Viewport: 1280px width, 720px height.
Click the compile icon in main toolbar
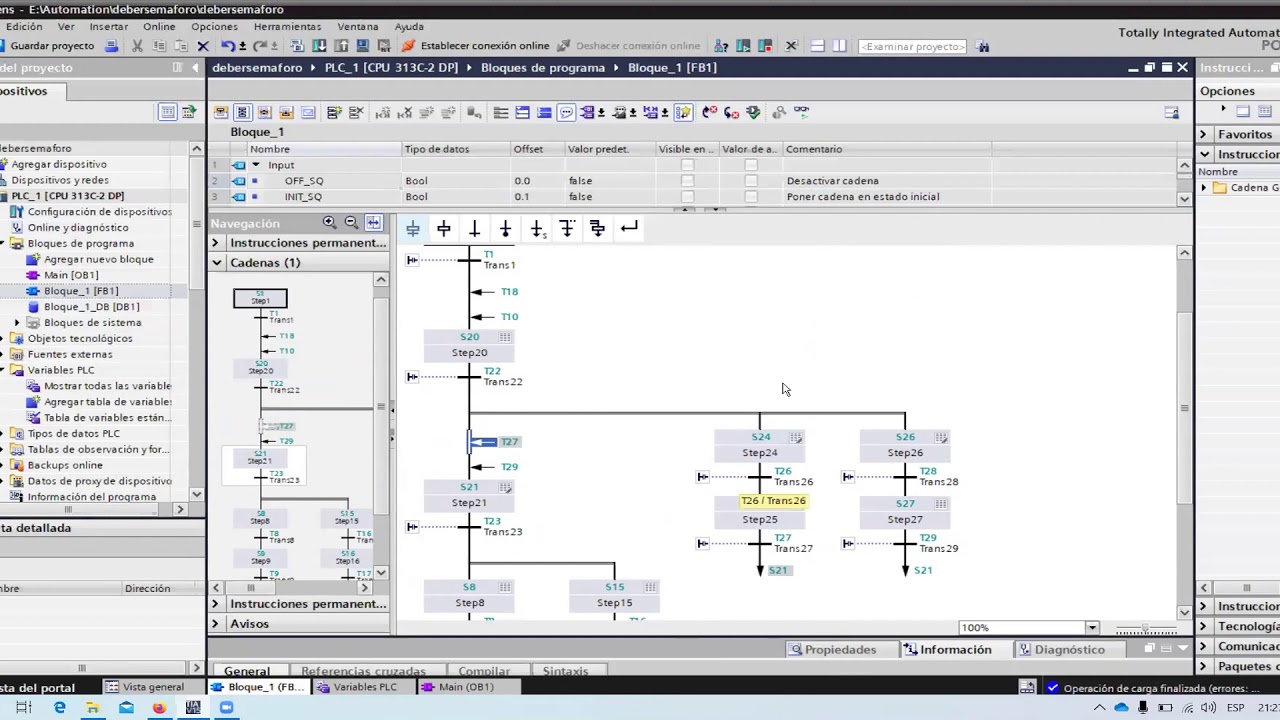297,46
